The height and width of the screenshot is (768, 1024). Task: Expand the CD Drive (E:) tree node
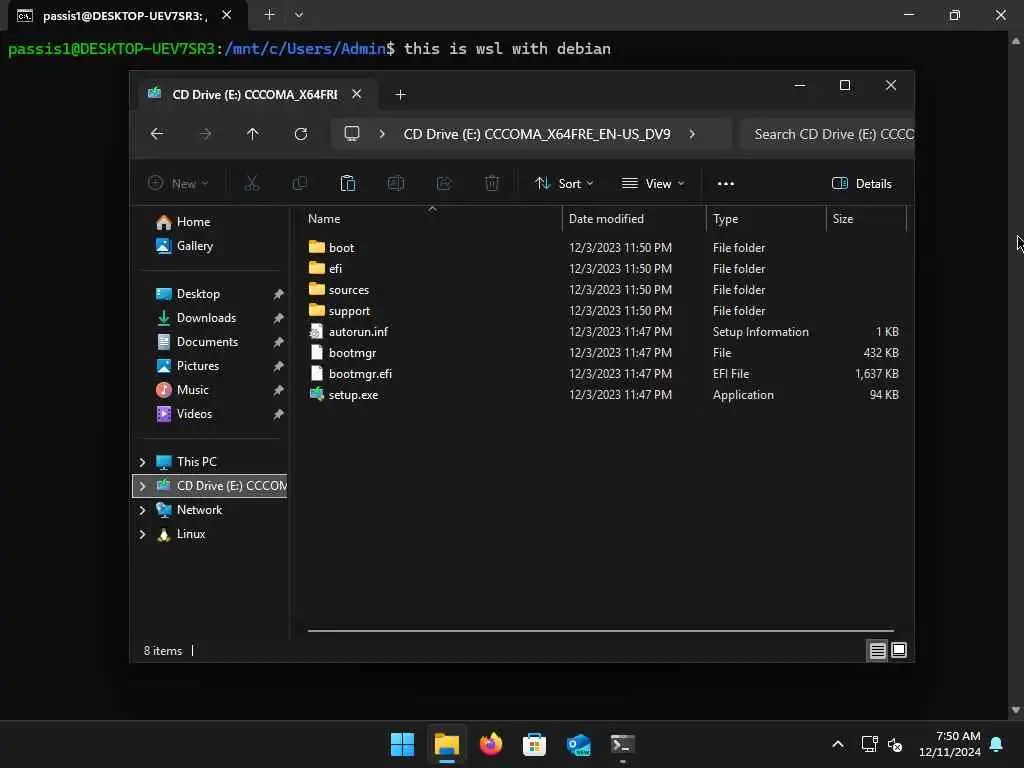coord(142,486)
